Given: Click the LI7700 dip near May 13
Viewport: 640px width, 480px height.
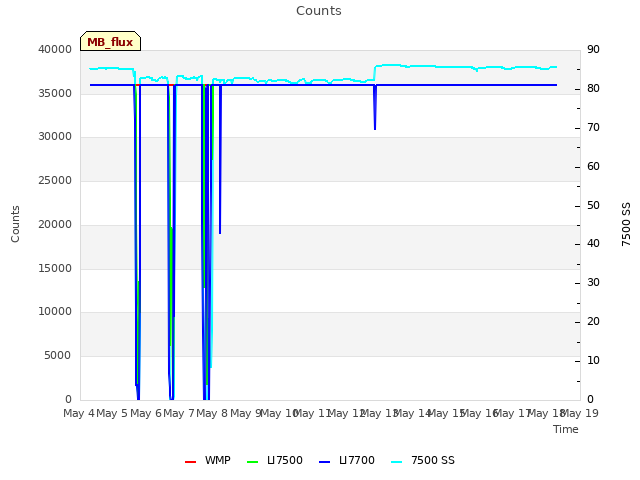Looking at the screenshot, I should click(x=375, y=108).
